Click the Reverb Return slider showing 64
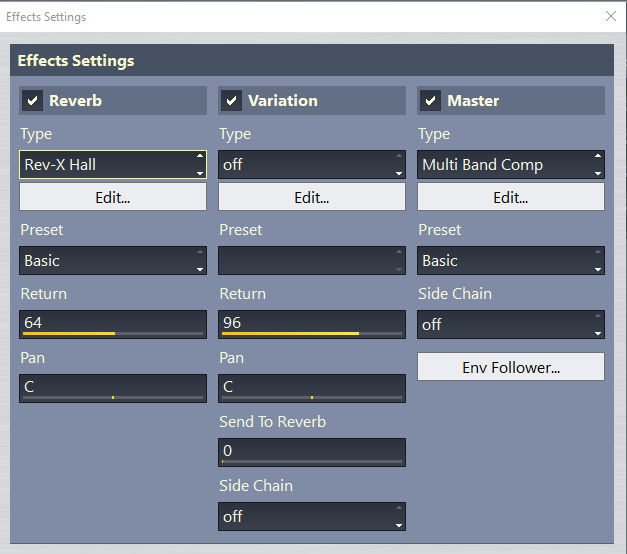This screenshot has height=554, width=627. click(113, 324)
